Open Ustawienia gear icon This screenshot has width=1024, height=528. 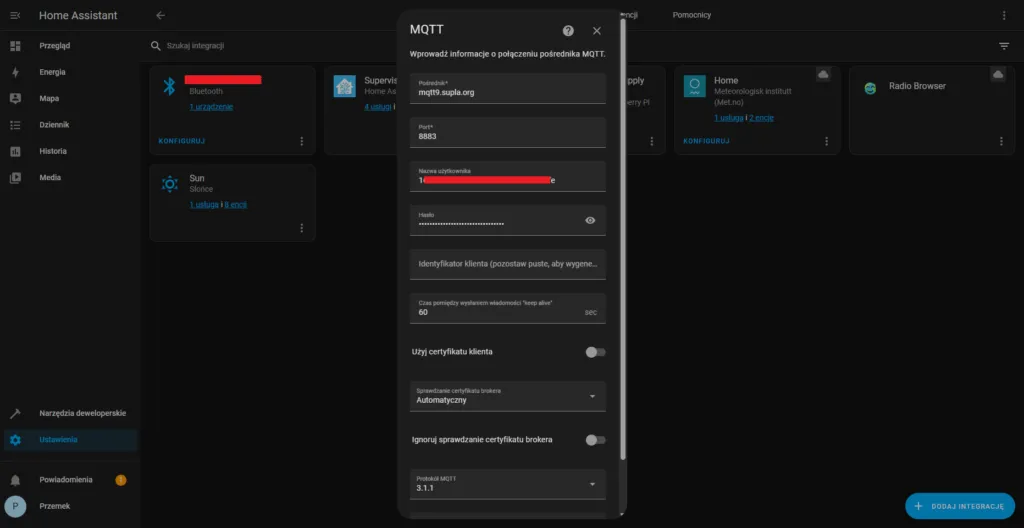[x=16, y=440]
